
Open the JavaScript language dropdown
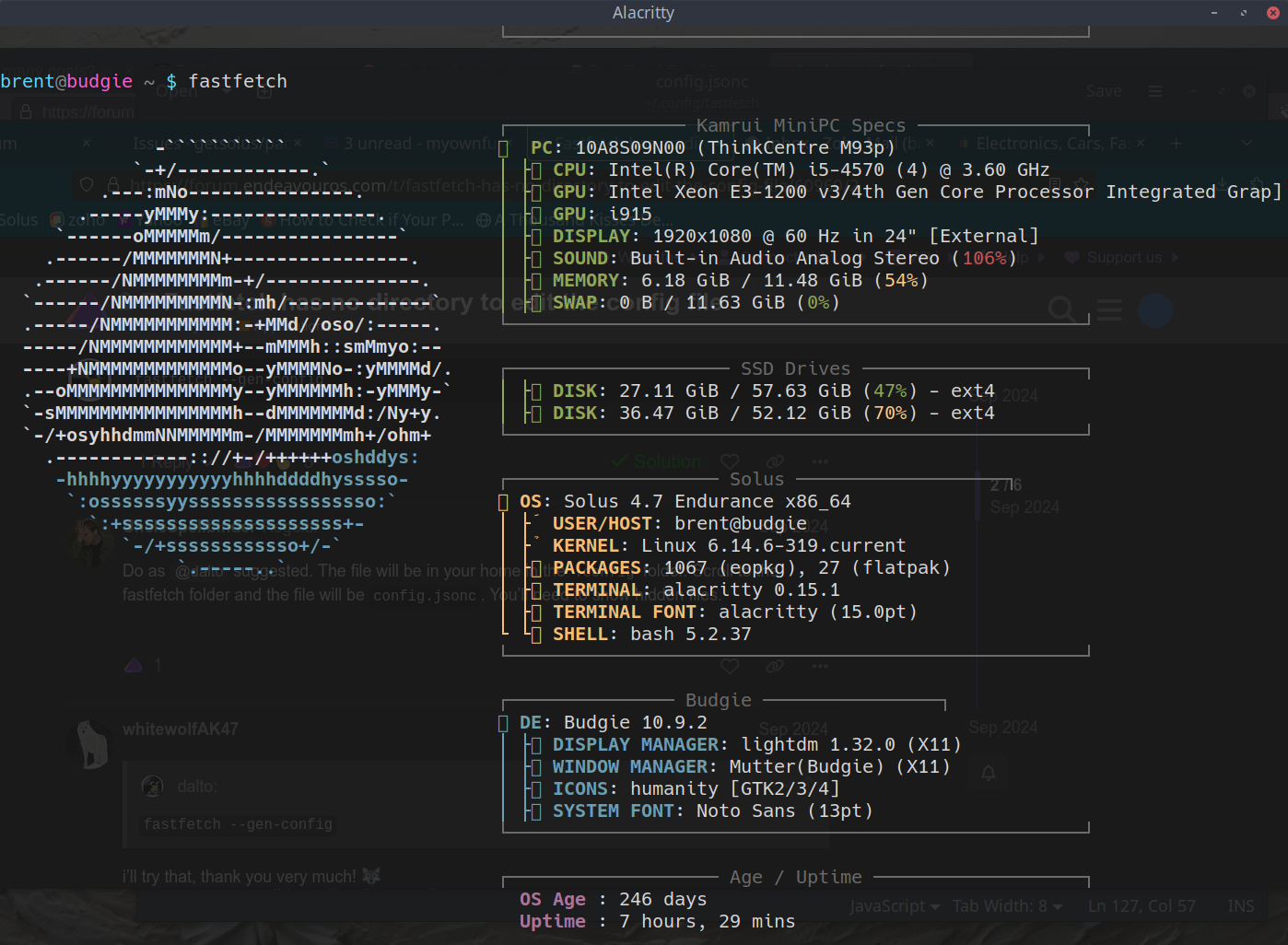tap(894, 906)
